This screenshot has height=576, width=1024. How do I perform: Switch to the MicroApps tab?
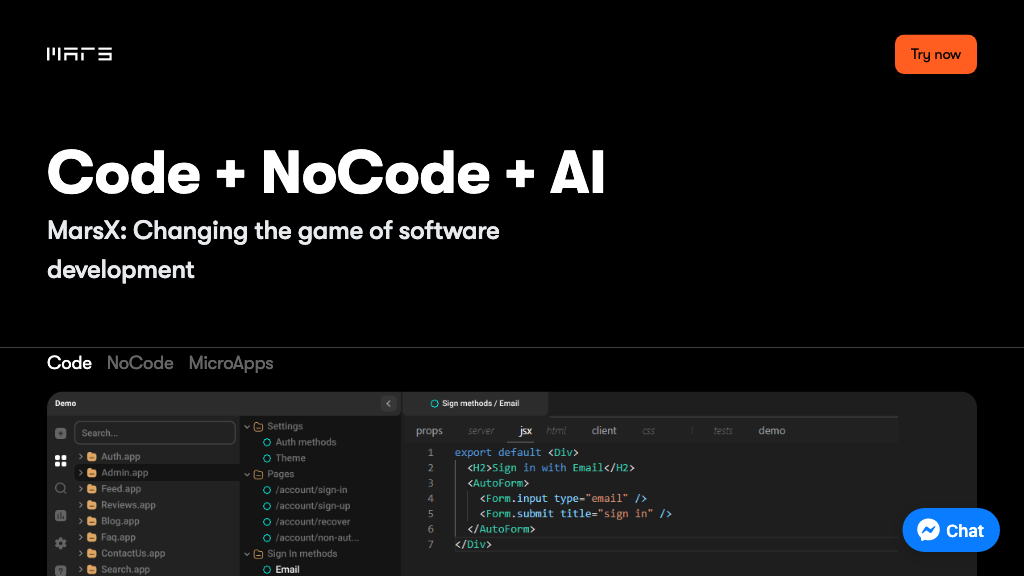click(231, 363)
